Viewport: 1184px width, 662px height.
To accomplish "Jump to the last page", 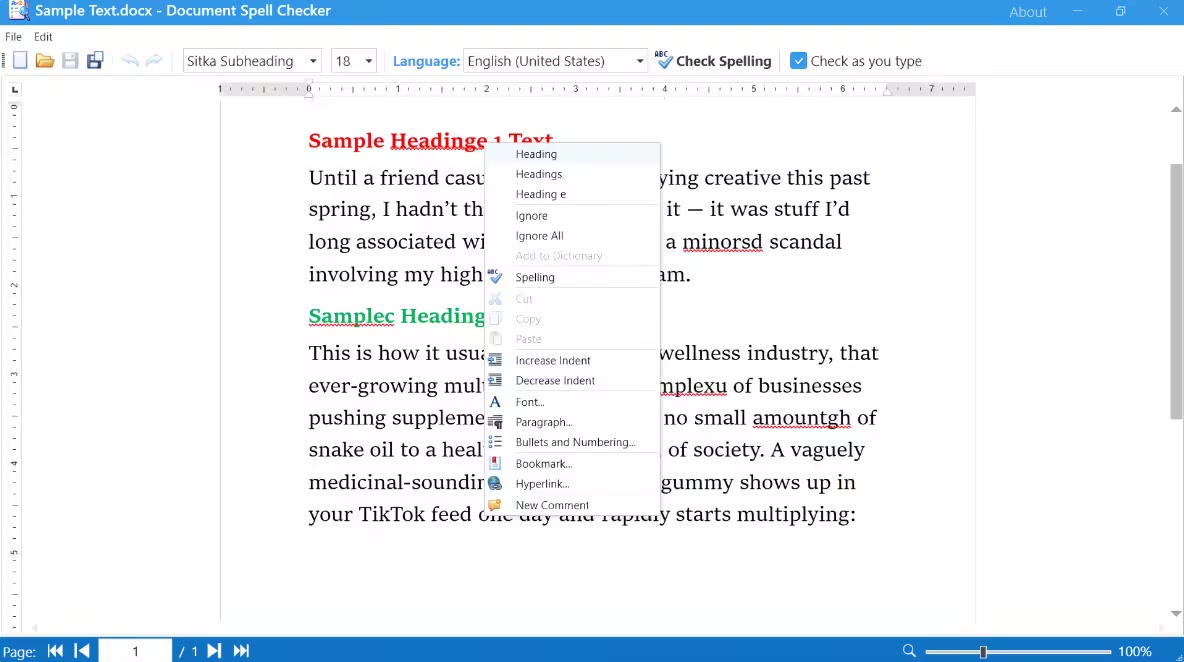I will click(241, 651).
